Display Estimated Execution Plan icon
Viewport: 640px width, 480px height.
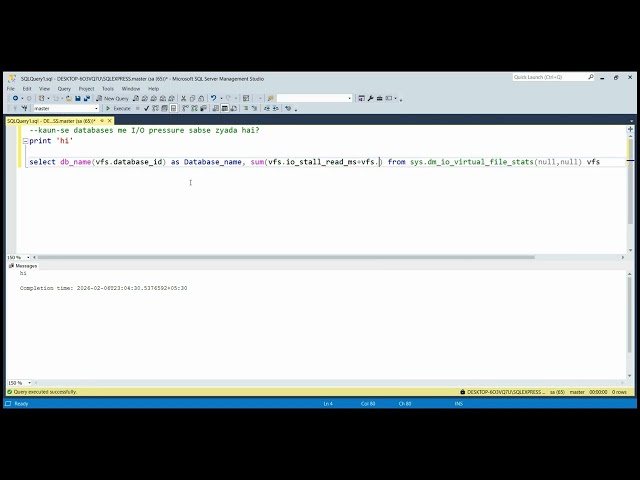click(x=155, y=109)
